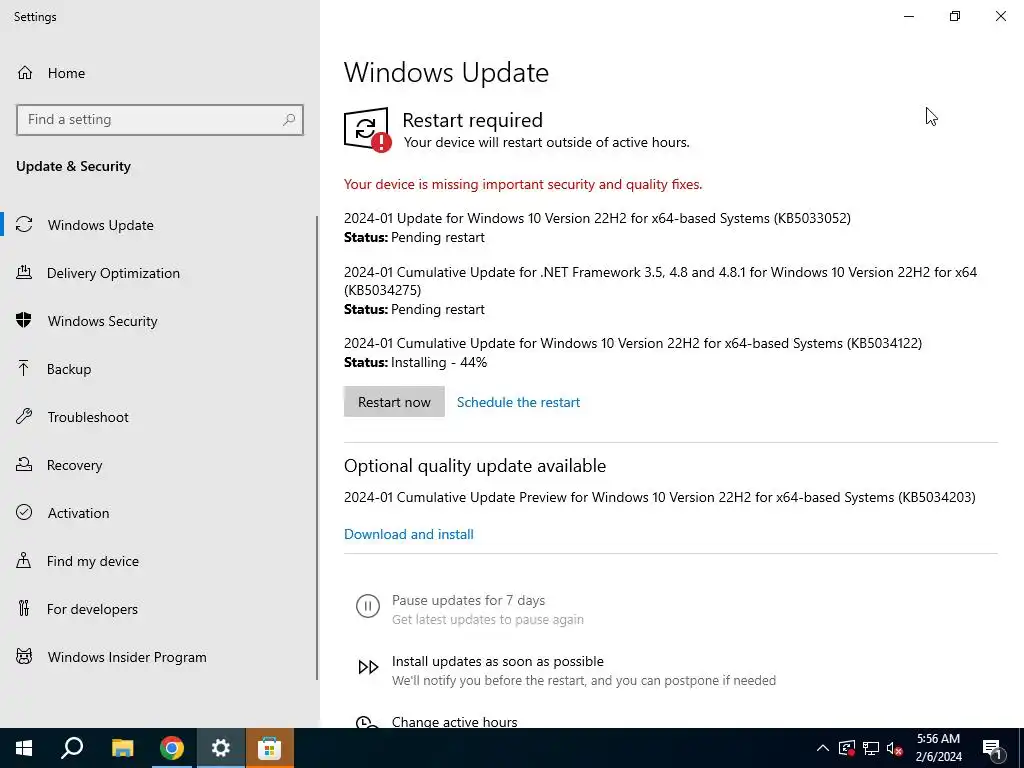Click the fast-forward Install updates icon
Viewport: 1024px width, 768px height.
pos(368,667)
